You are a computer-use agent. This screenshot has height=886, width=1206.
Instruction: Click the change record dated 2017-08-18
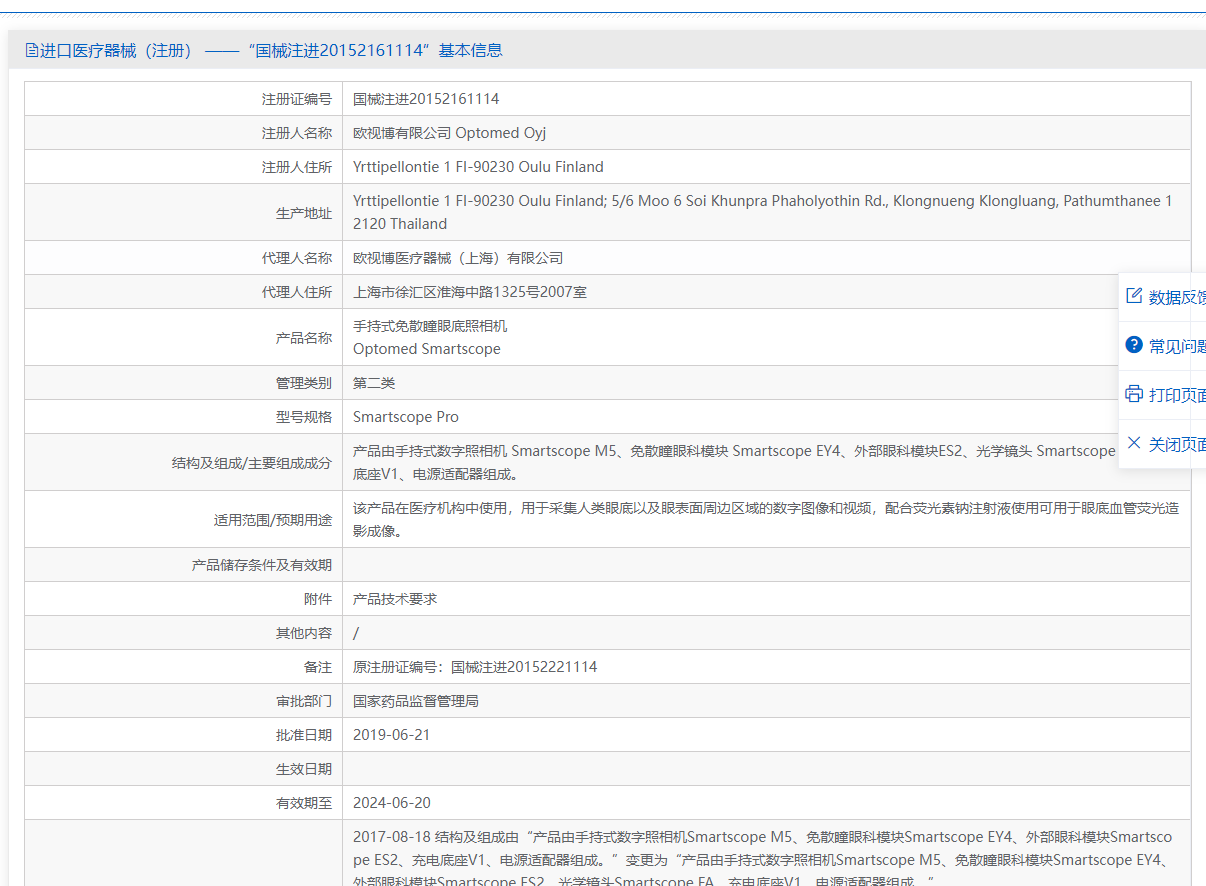click(763, 857)
